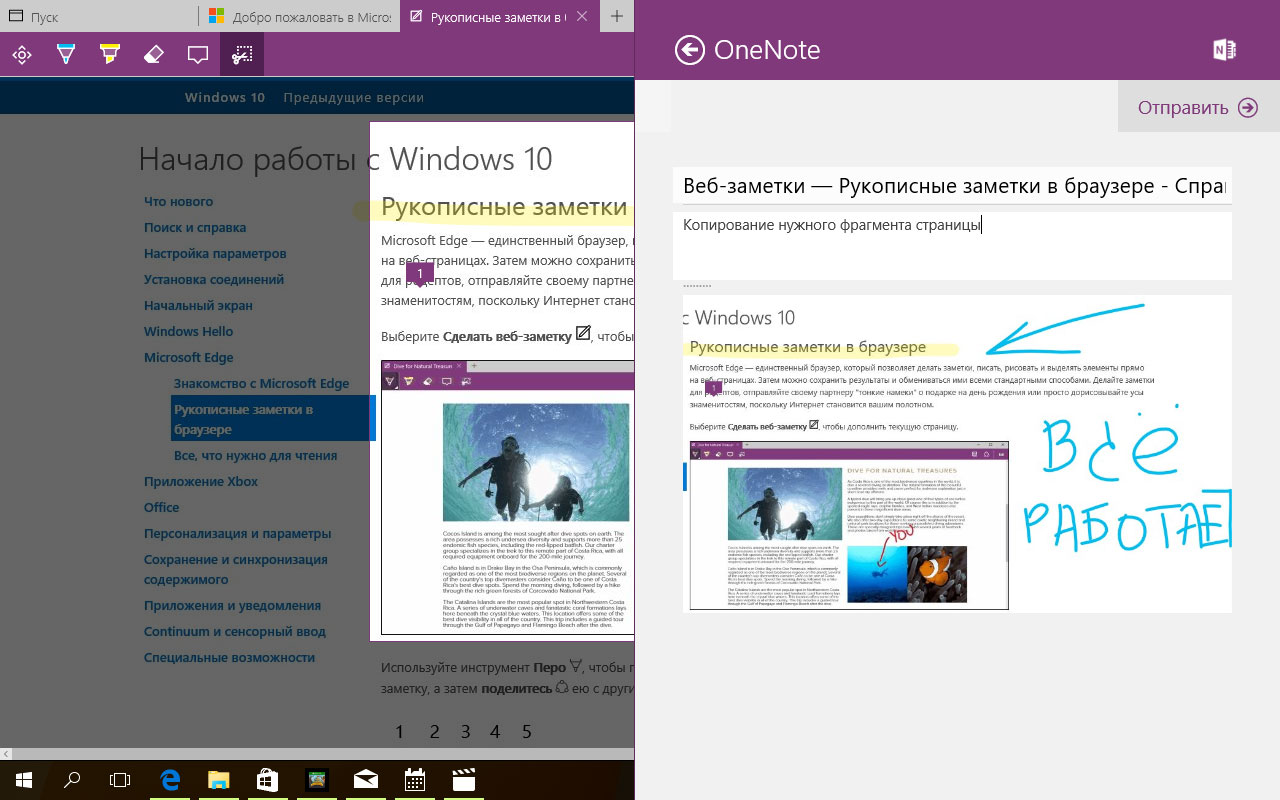
Task: Select the yellow Highlighter tool
Action: coord(110,55)
